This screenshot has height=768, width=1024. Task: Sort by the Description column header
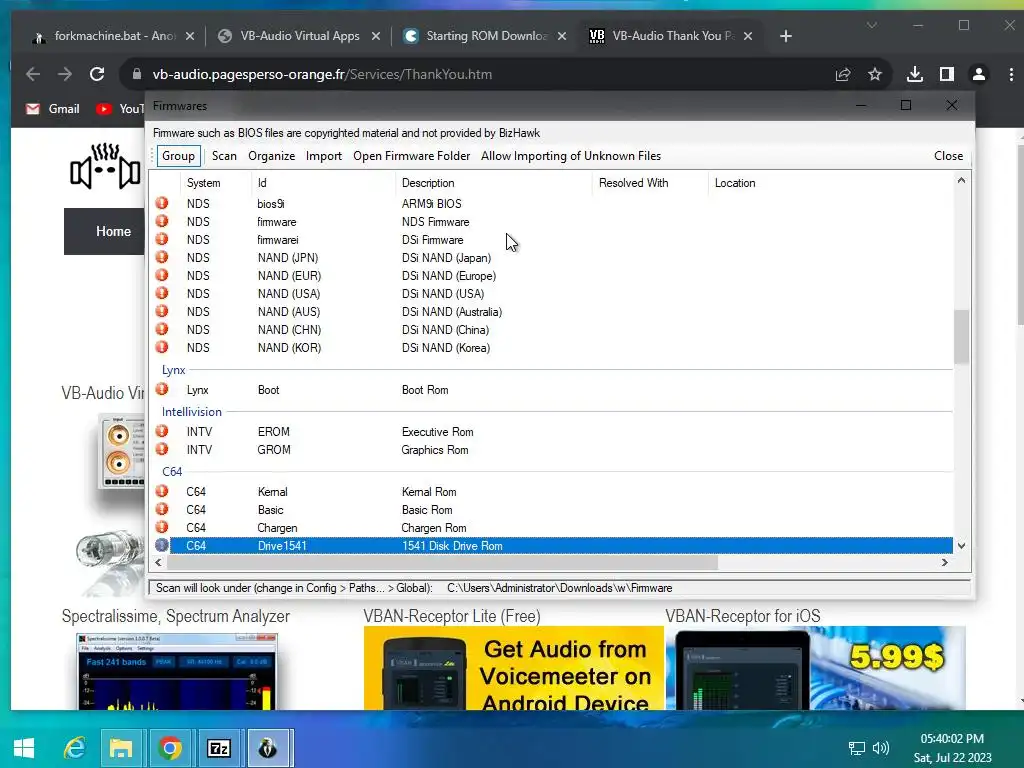pyautogui.click(x=494, y=183)
